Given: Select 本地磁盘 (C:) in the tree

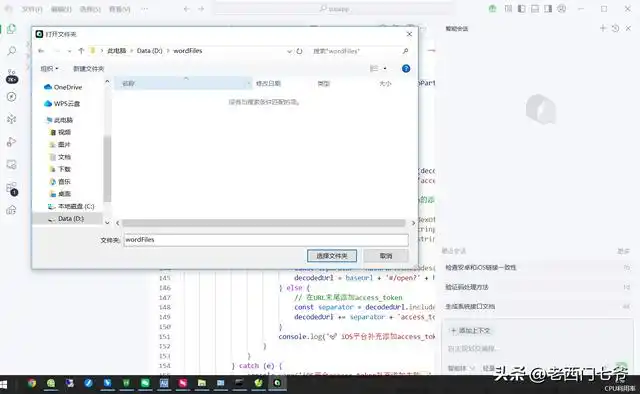Looking at the screenshot, I should coord(71,206).
